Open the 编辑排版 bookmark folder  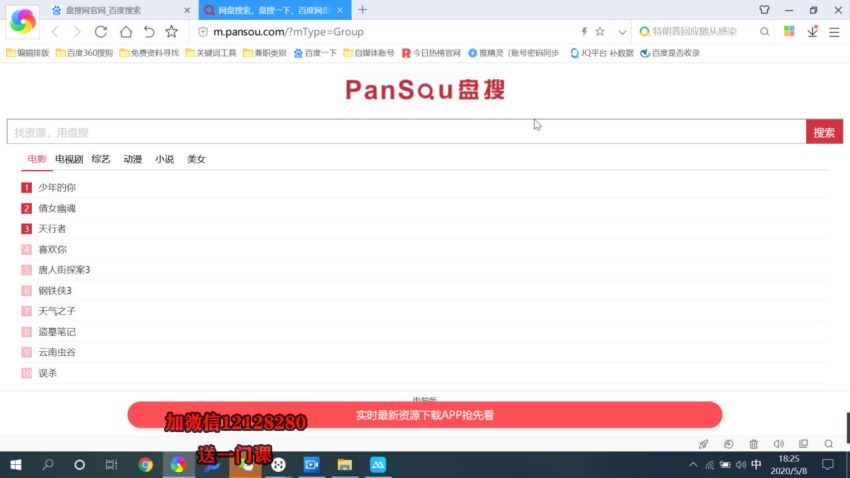pyautogui.click(x=27, y=53)
